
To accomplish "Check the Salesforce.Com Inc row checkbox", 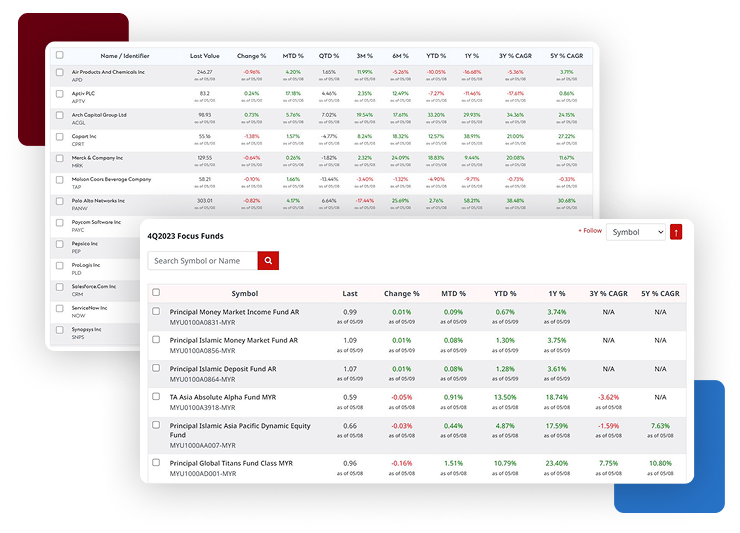I will tap(59, 287).
